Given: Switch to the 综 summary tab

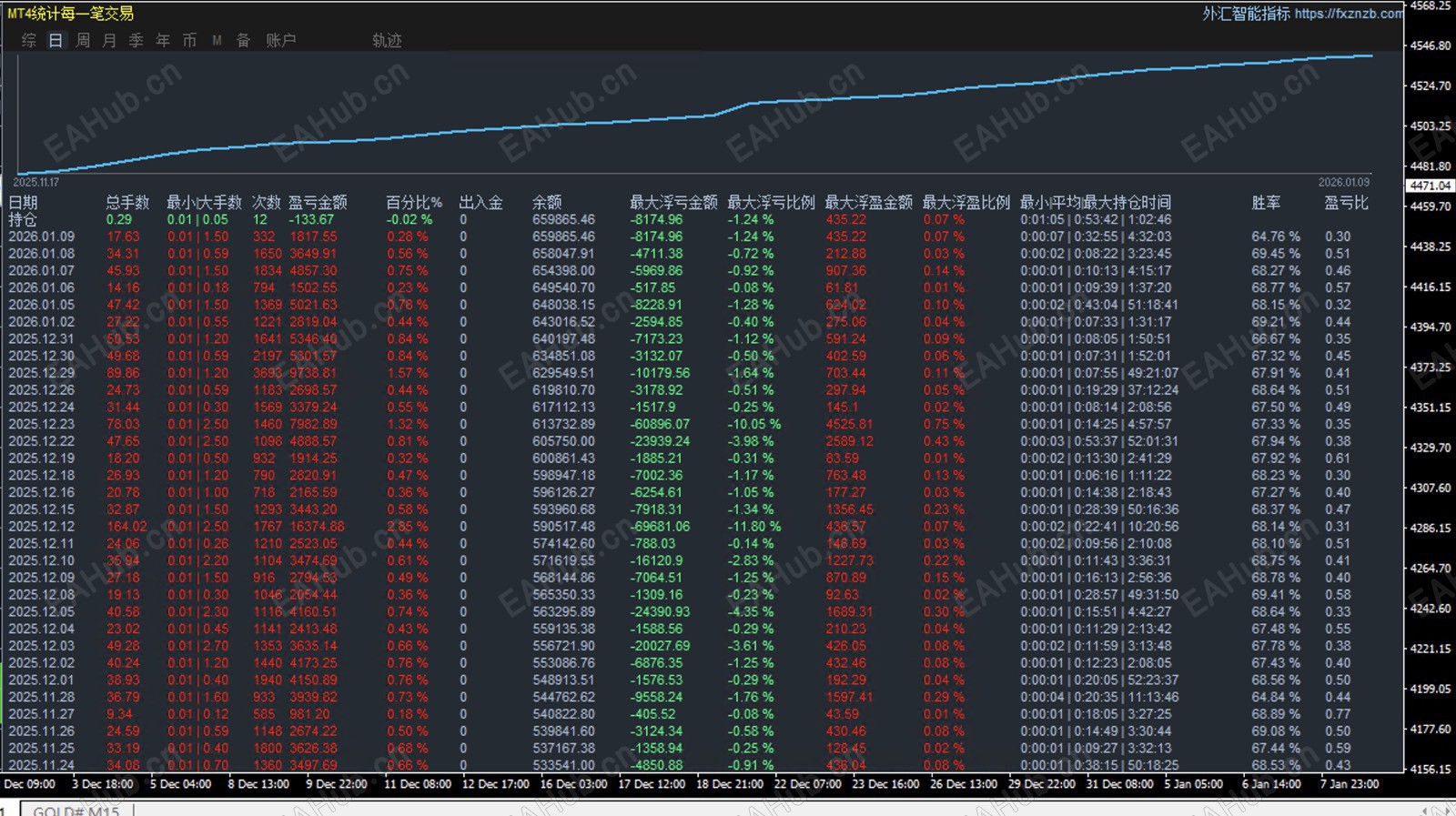Looking at the screenshot, I should click(x=29, y=40).
